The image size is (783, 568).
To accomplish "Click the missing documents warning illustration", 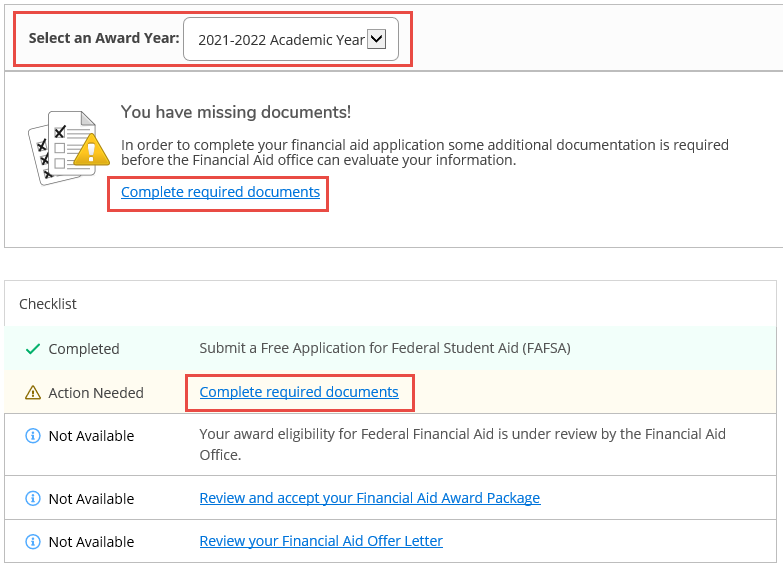I will point(68,148).
